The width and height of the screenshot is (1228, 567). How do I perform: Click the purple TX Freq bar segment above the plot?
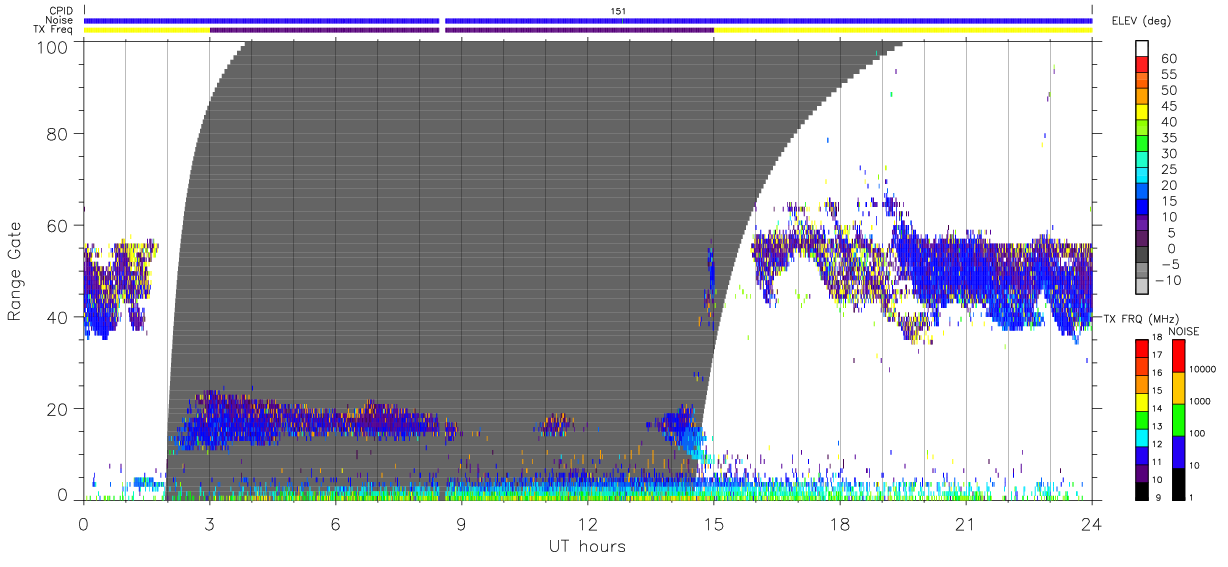pyautogui.click(x=461, y=30)
